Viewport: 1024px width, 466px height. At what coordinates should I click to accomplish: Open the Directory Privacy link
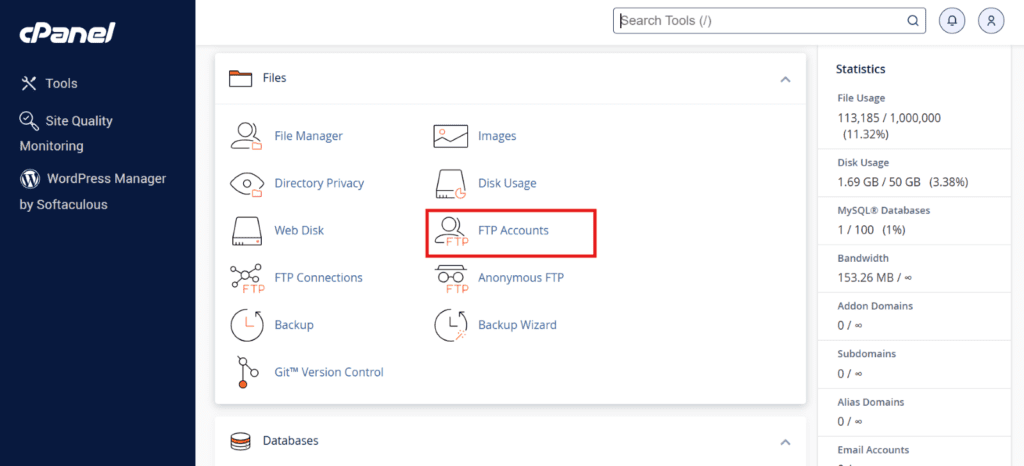pos(319,183)
